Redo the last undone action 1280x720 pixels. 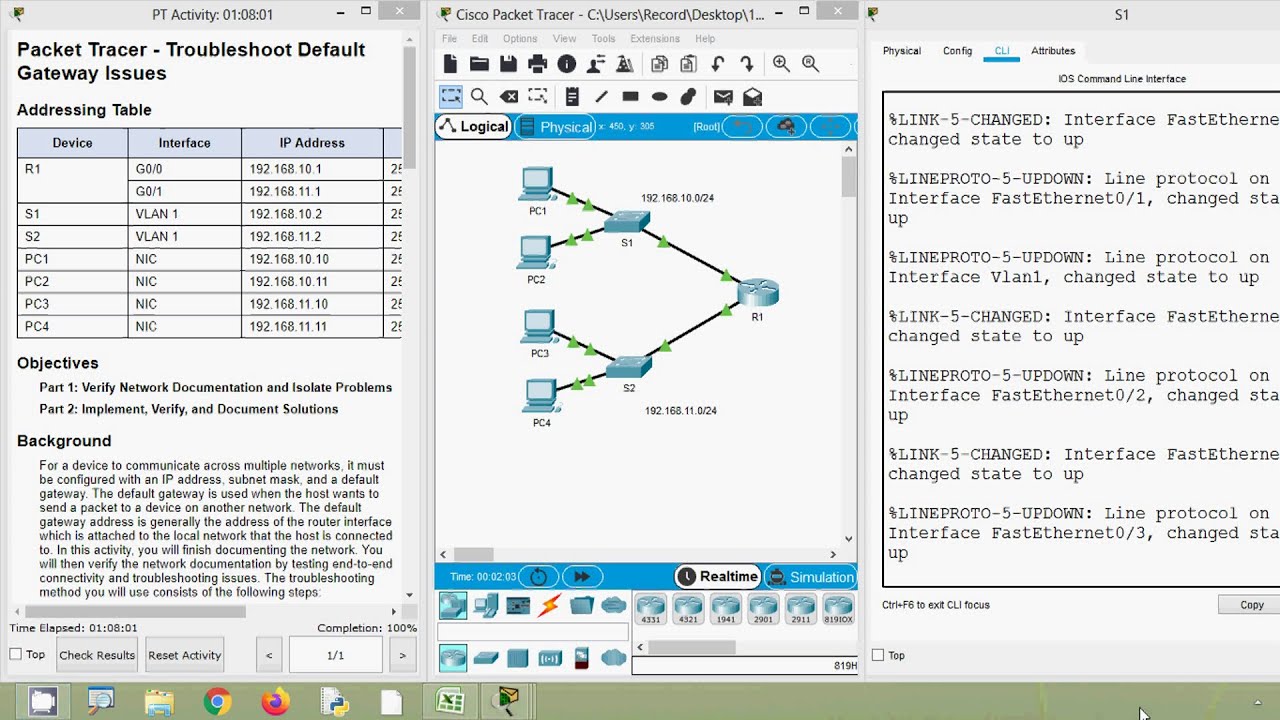[x=747, y=64]
